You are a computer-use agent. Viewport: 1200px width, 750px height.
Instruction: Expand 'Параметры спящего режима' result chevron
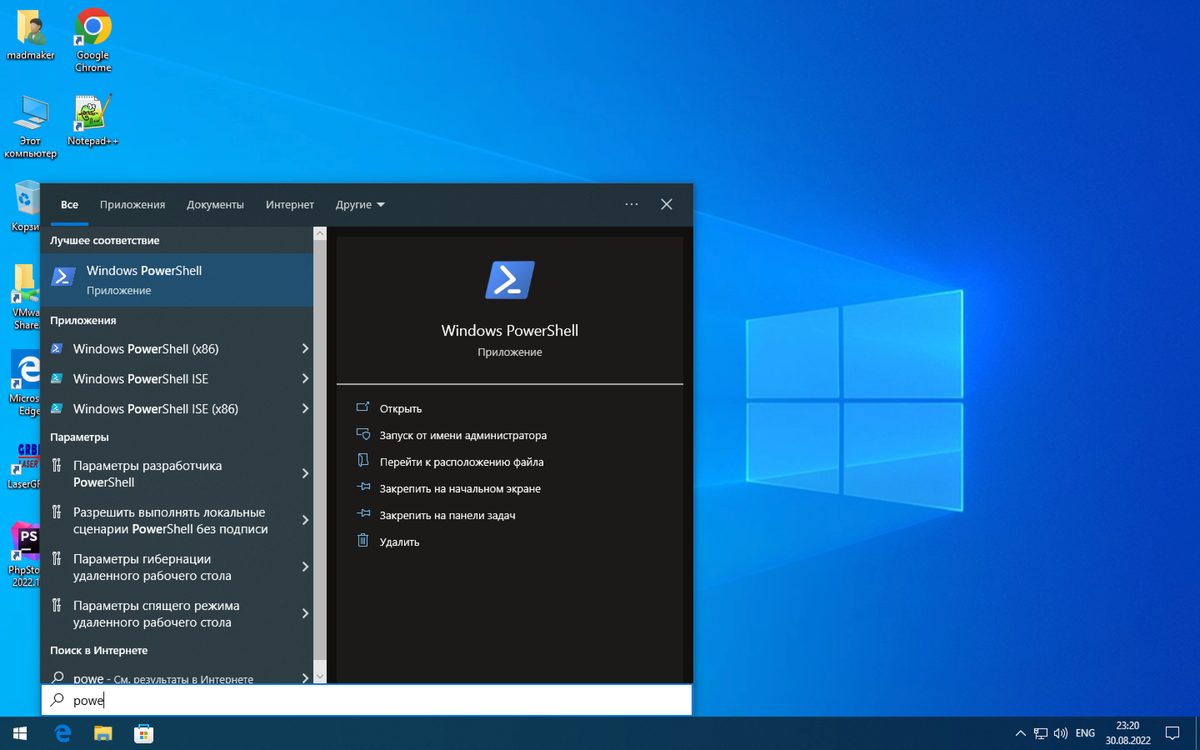click(305, 613)
